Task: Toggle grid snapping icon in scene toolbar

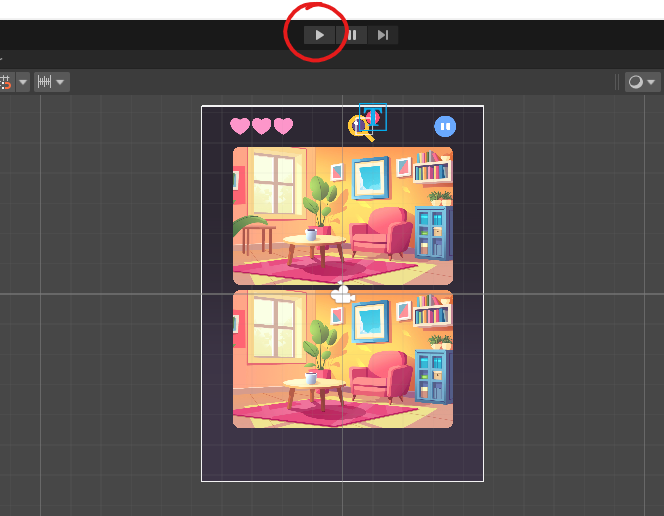Action: pyautogui.click(x=5, y=82)
